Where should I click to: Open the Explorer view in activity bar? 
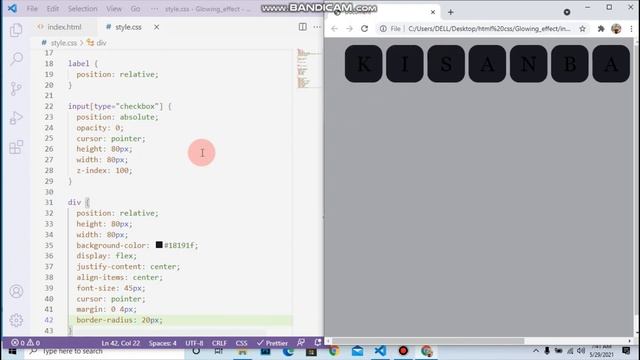pos(16,30)
